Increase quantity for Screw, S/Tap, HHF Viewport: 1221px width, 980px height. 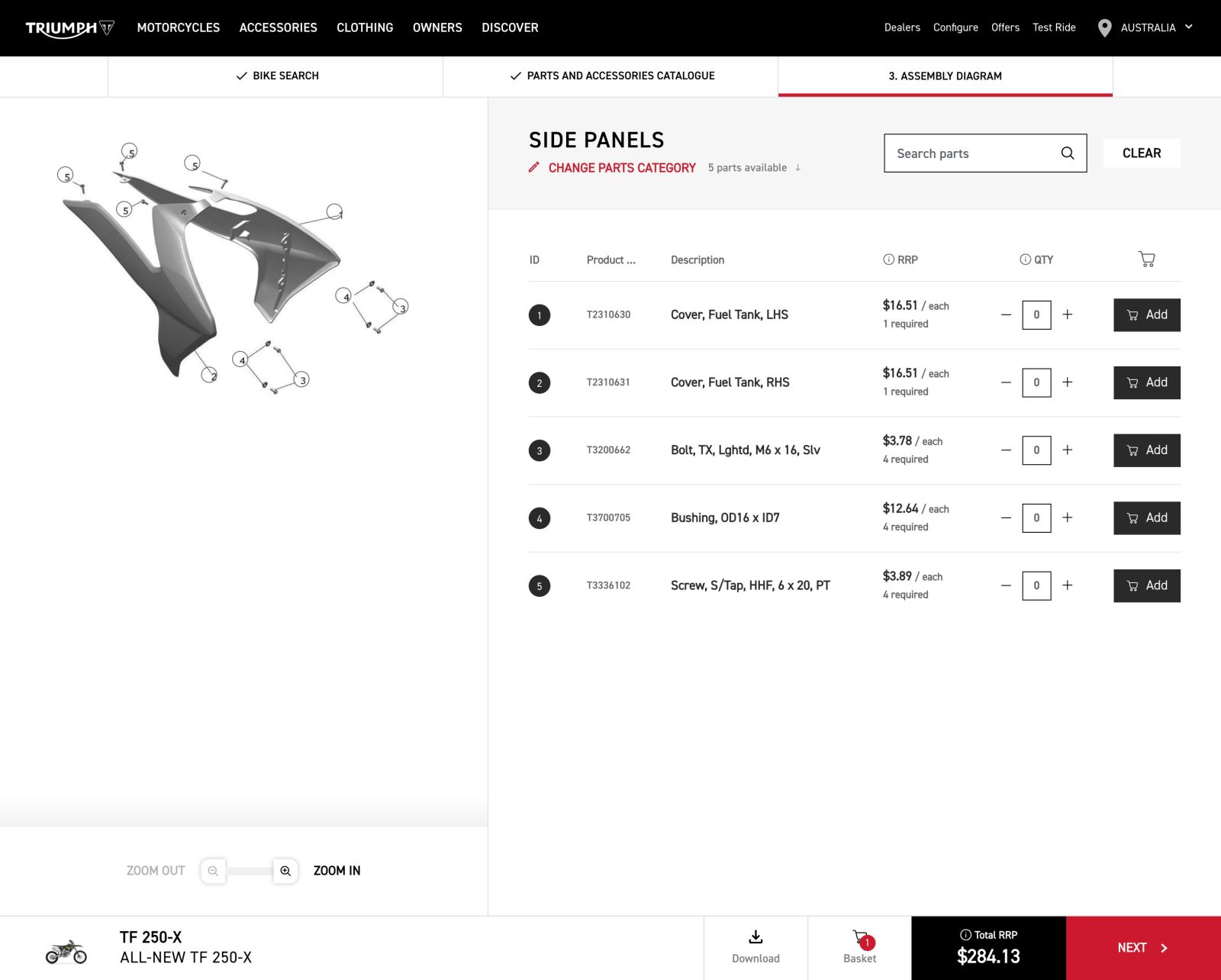pyautogui.click(x=1068, y=585)
